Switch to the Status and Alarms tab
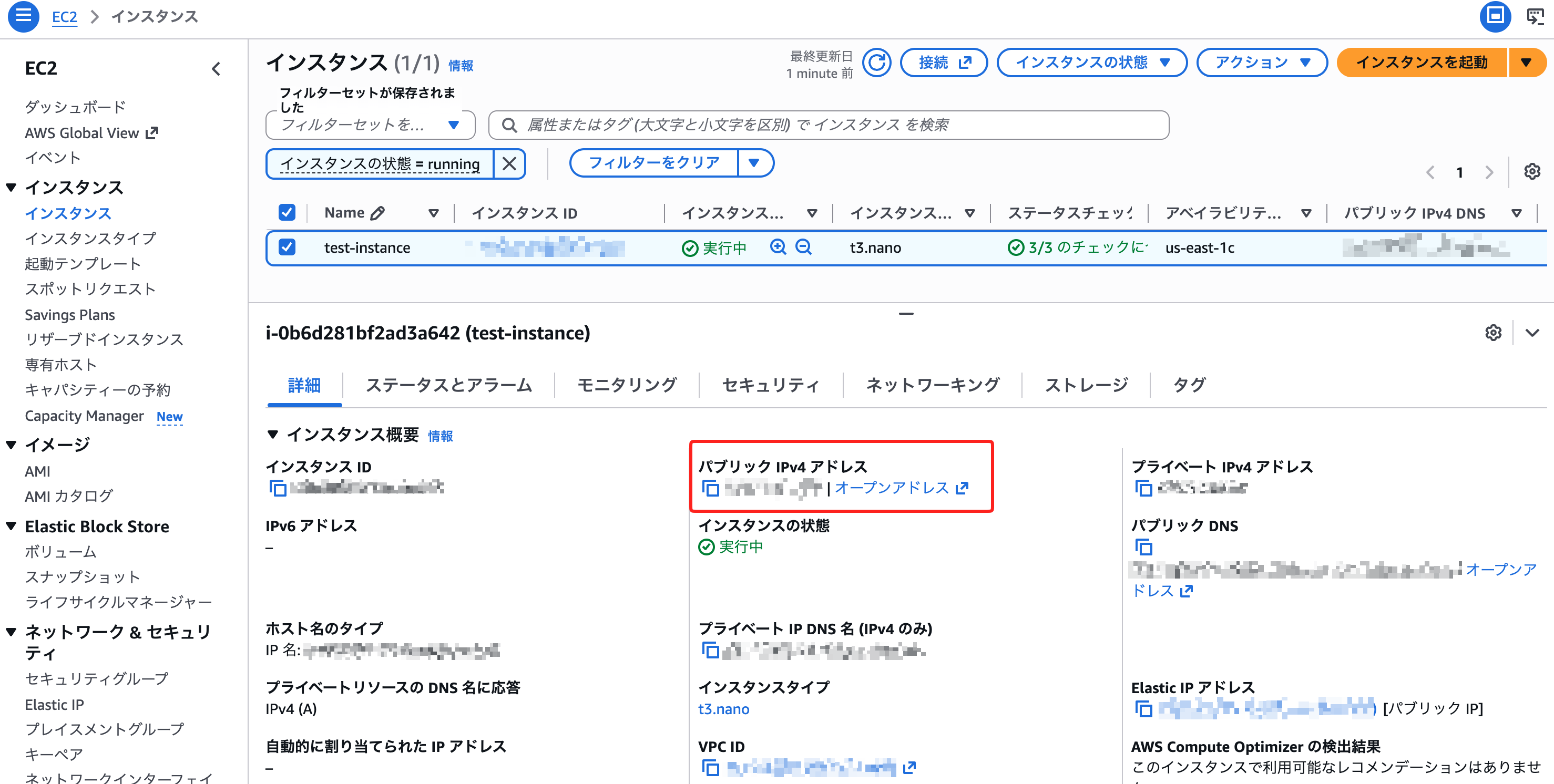The height and width of the screenshot is (784, 1554). pyautogui.click(x=448, y=385)
